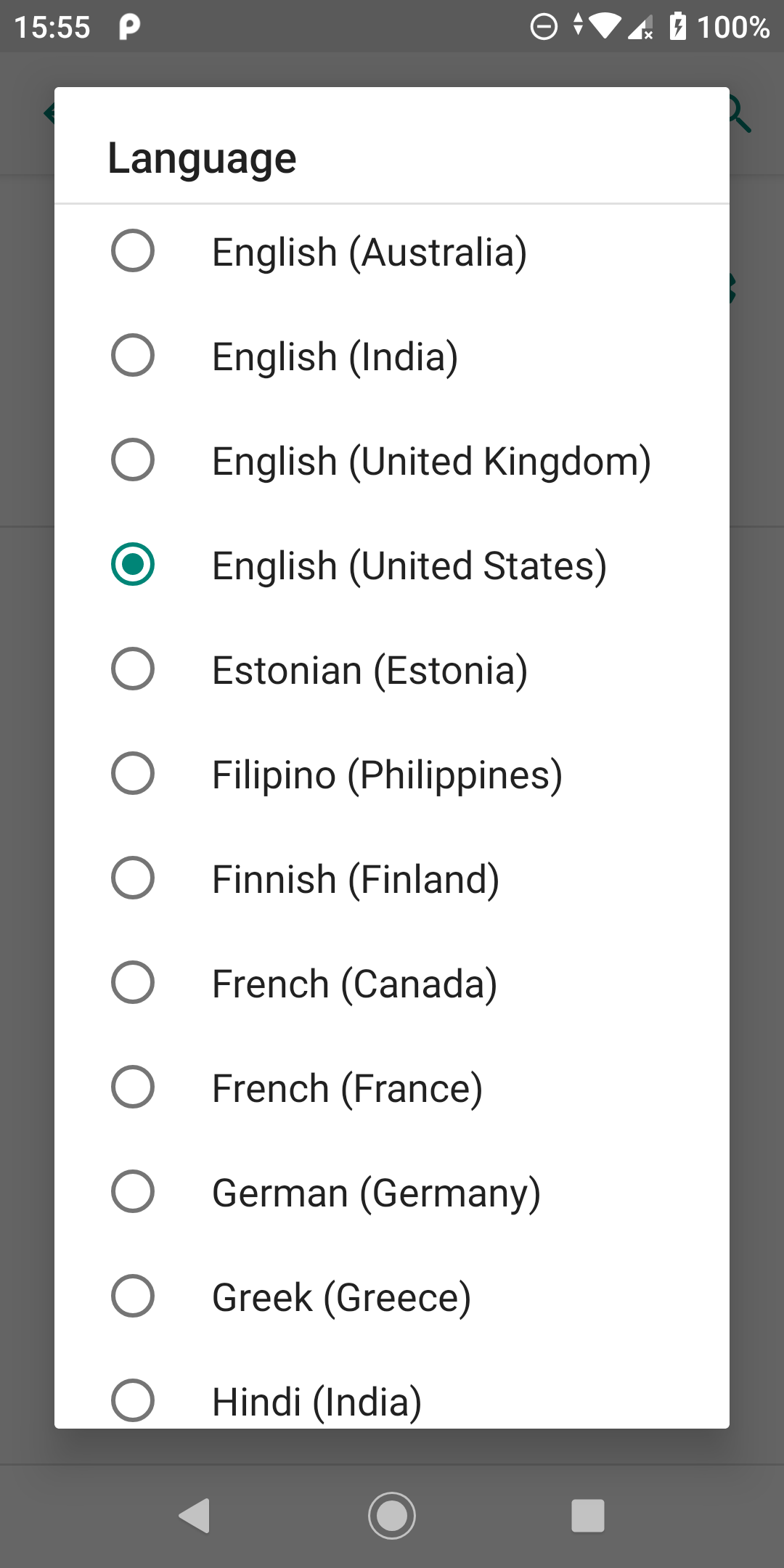Select French (Canada) option

[x=133, y=983]
